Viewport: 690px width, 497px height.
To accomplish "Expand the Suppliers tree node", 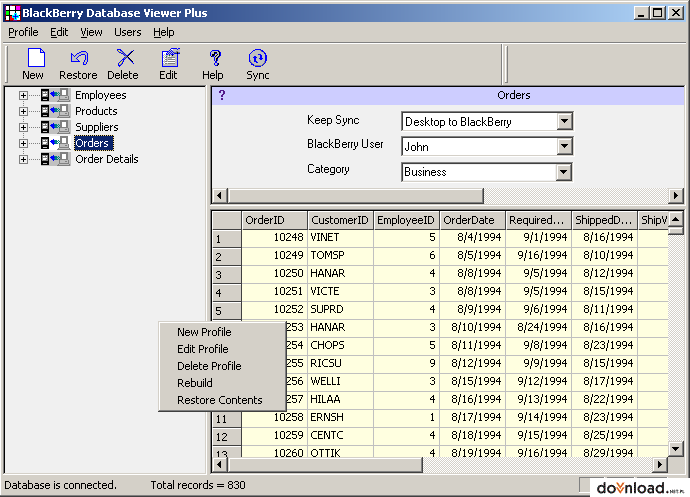I will (23, 127).
